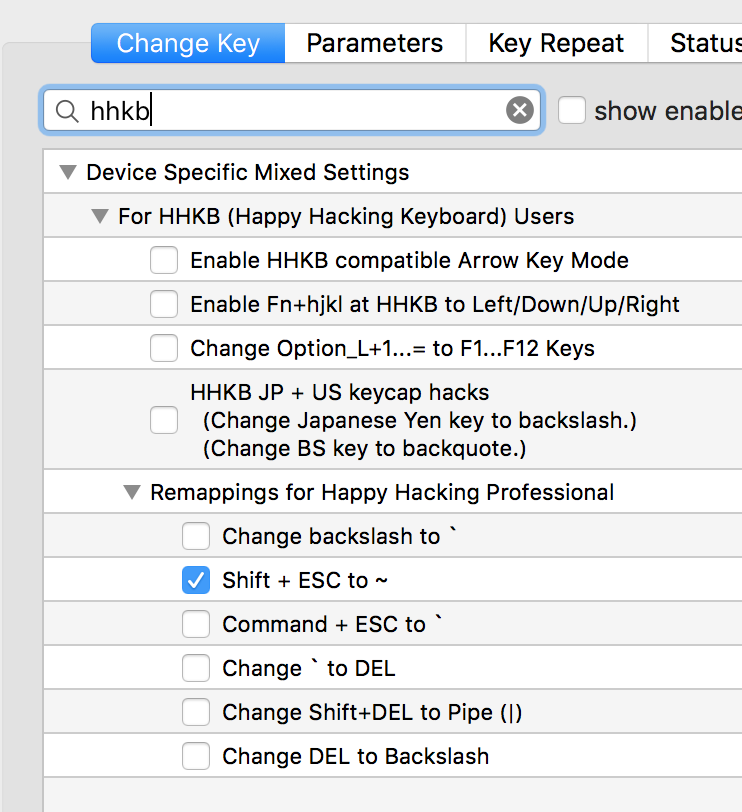Check Change backslash to backquote option
The width and height of the screenshot is (742, 812).
[x=196, y=536]
